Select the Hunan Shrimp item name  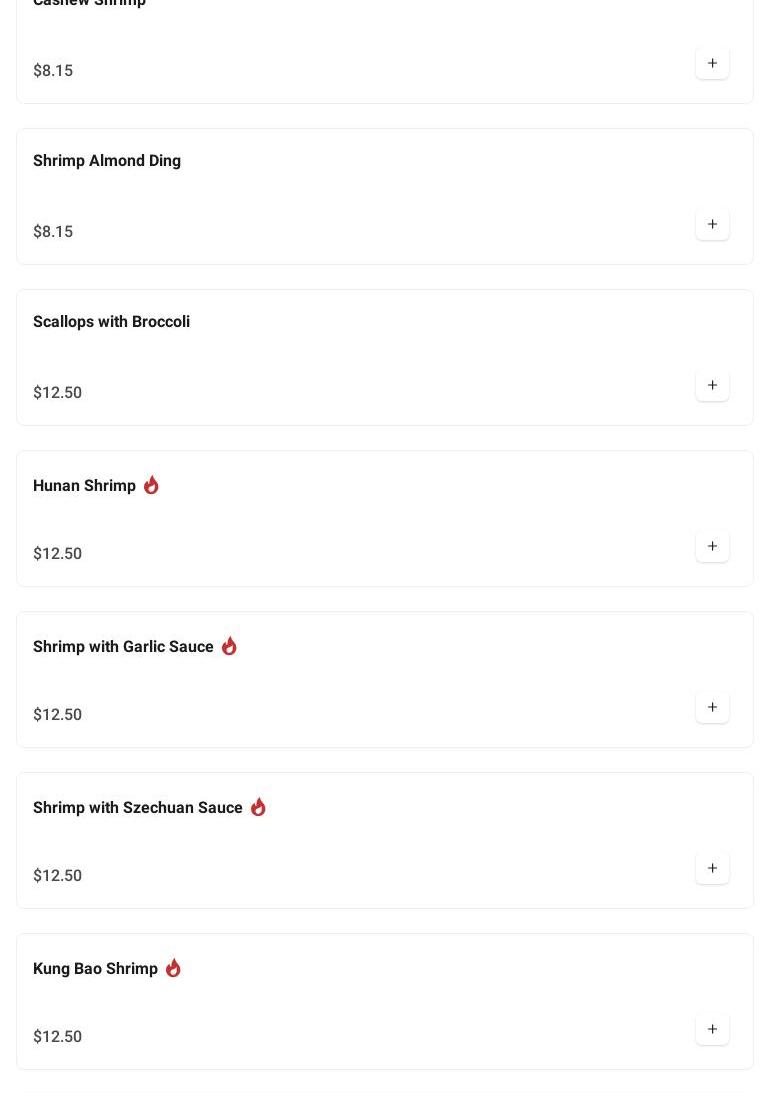84,486
